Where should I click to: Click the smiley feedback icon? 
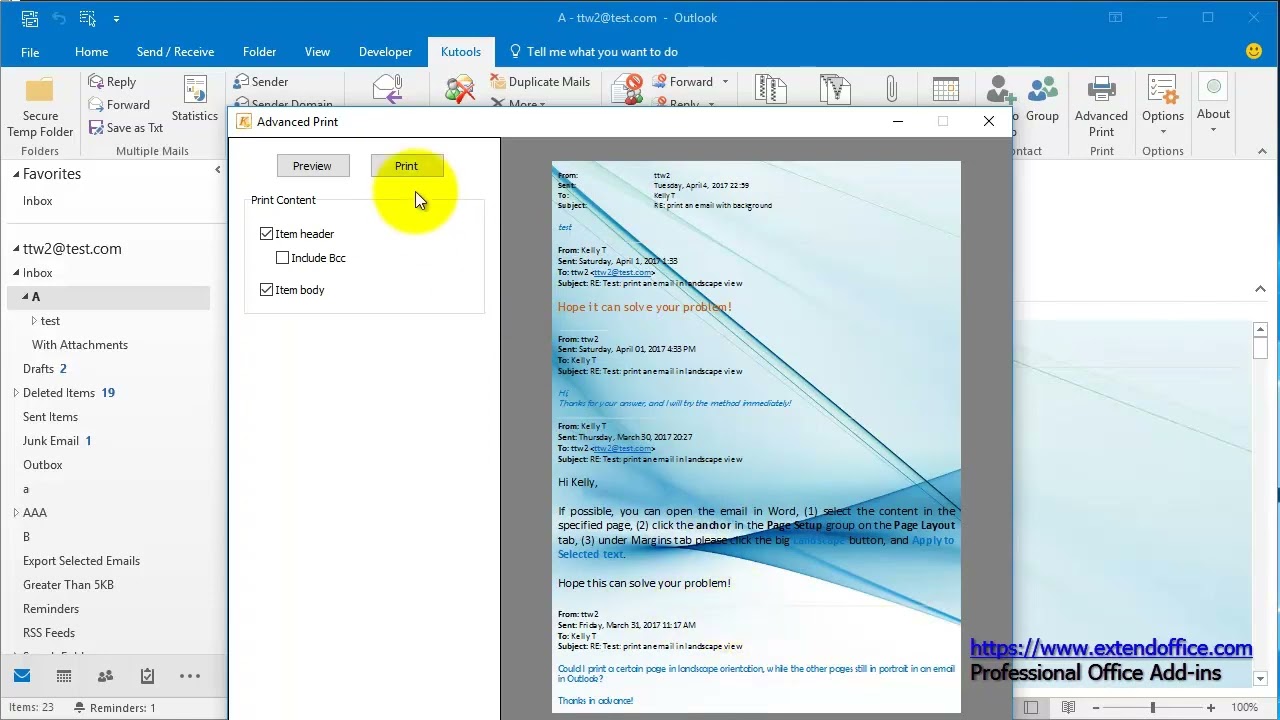pyautogui.click(x=1254, y=51)
